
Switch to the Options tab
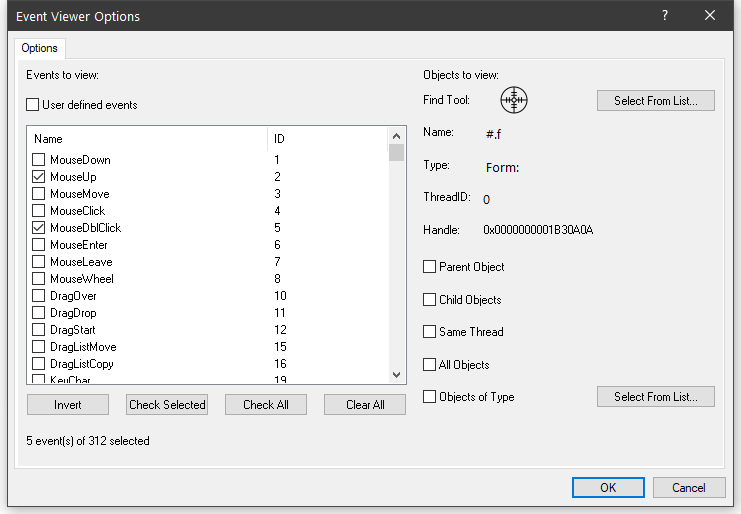click(x=40, y=48)
